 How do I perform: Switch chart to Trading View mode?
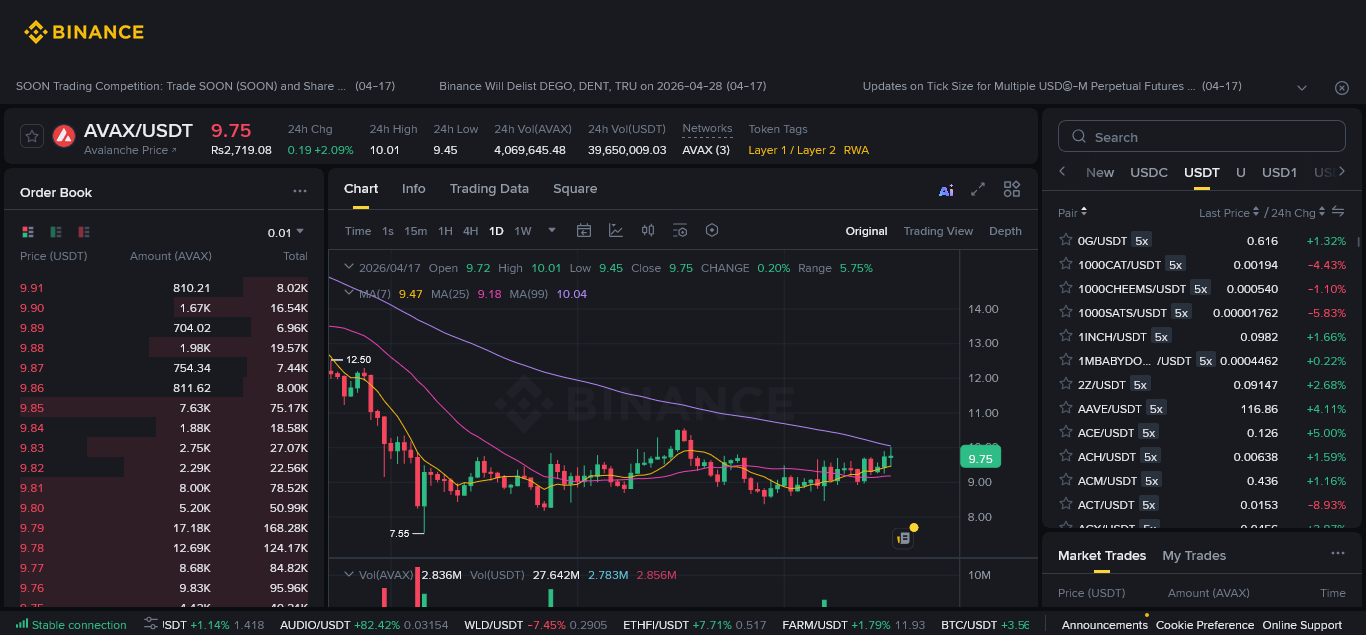(938, 231)
